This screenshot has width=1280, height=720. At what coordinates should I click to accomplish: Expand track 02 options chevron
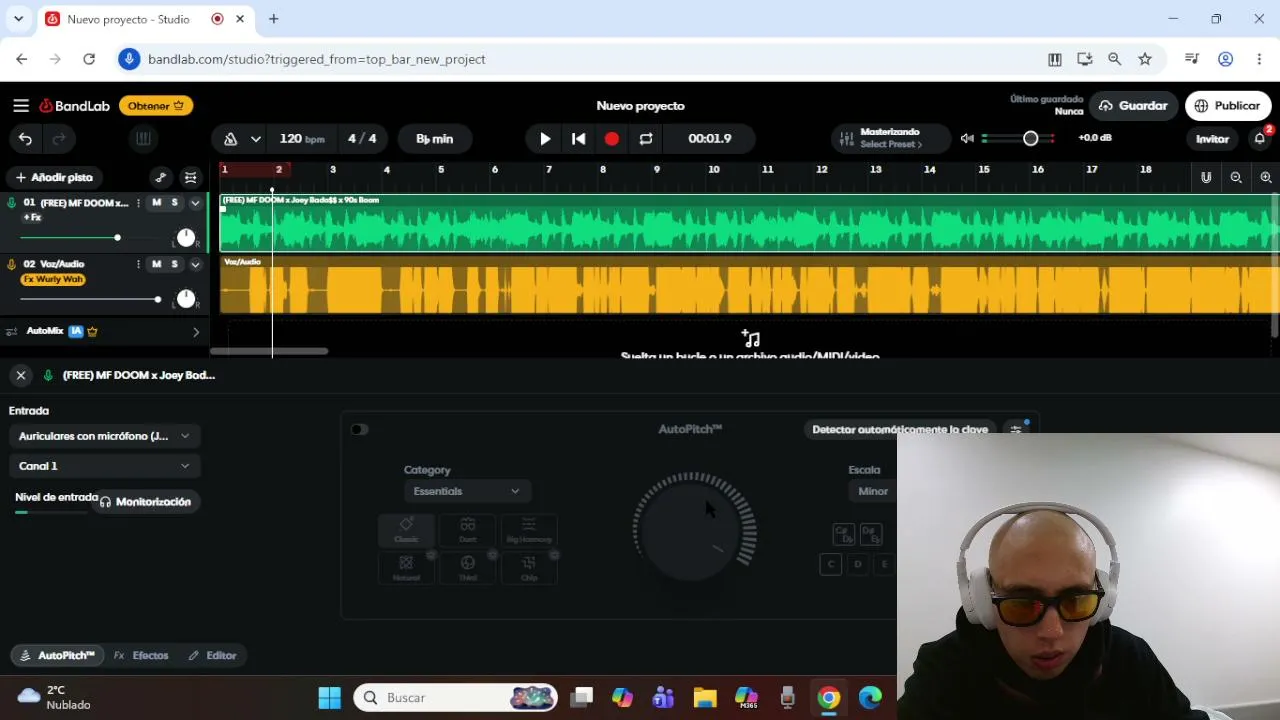click(195, 264)
